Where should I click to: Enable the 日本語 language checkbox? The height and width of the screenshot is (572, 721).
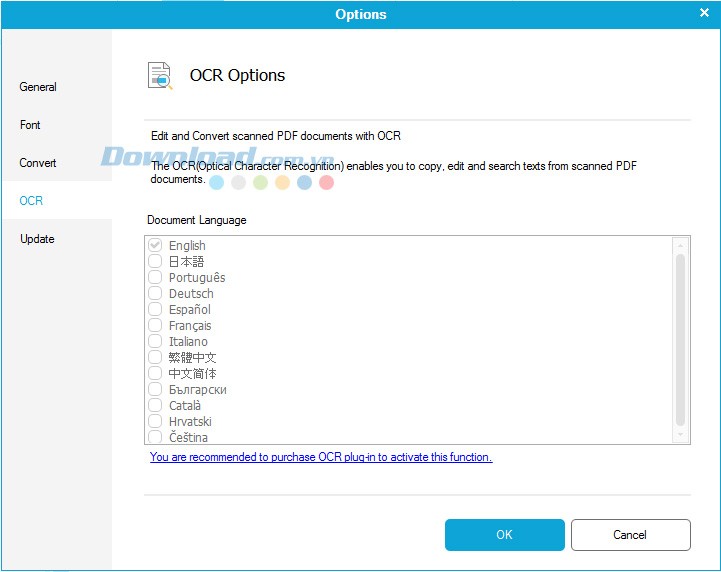[x=155, y=262]
